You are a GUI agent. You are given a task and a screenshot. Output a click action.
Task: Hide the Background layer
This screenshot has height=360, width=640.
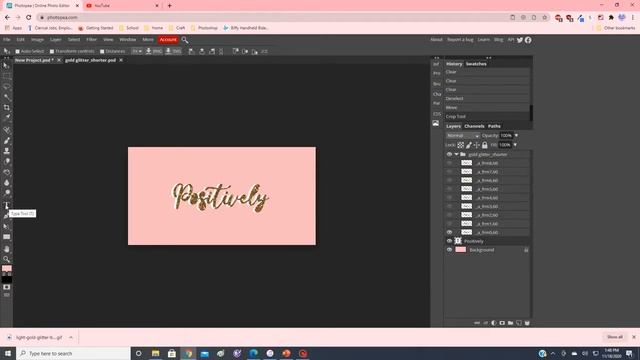coord(449,250)
